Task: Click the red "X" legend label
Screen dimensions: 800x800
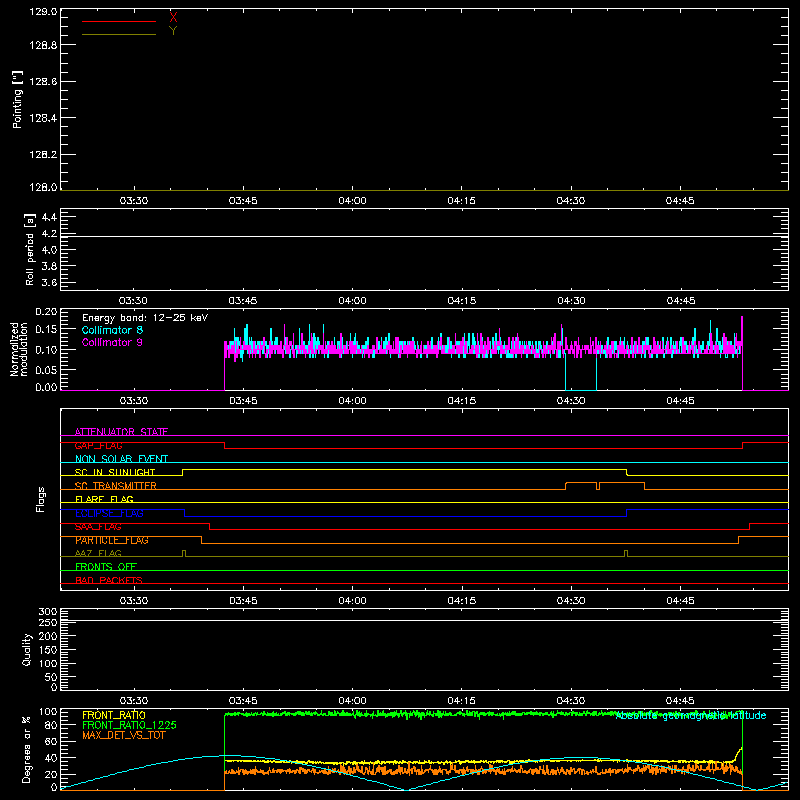Action: [173, 18]
